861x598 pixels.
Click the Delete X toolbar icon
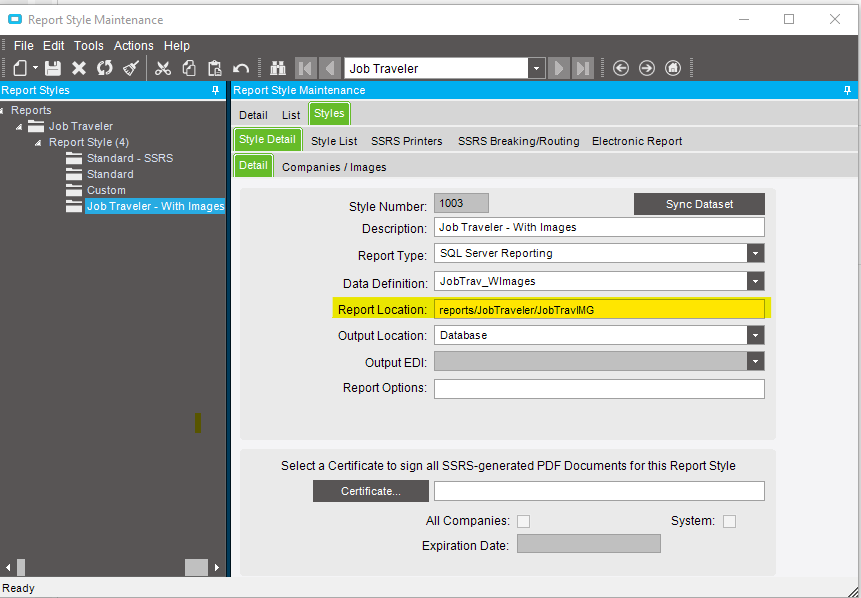[79, 68]
